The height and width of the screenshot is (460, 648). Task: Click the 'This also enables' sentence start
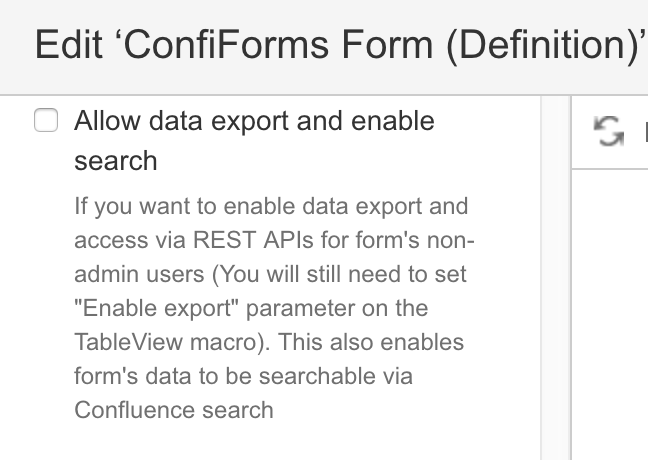[371, 342]
